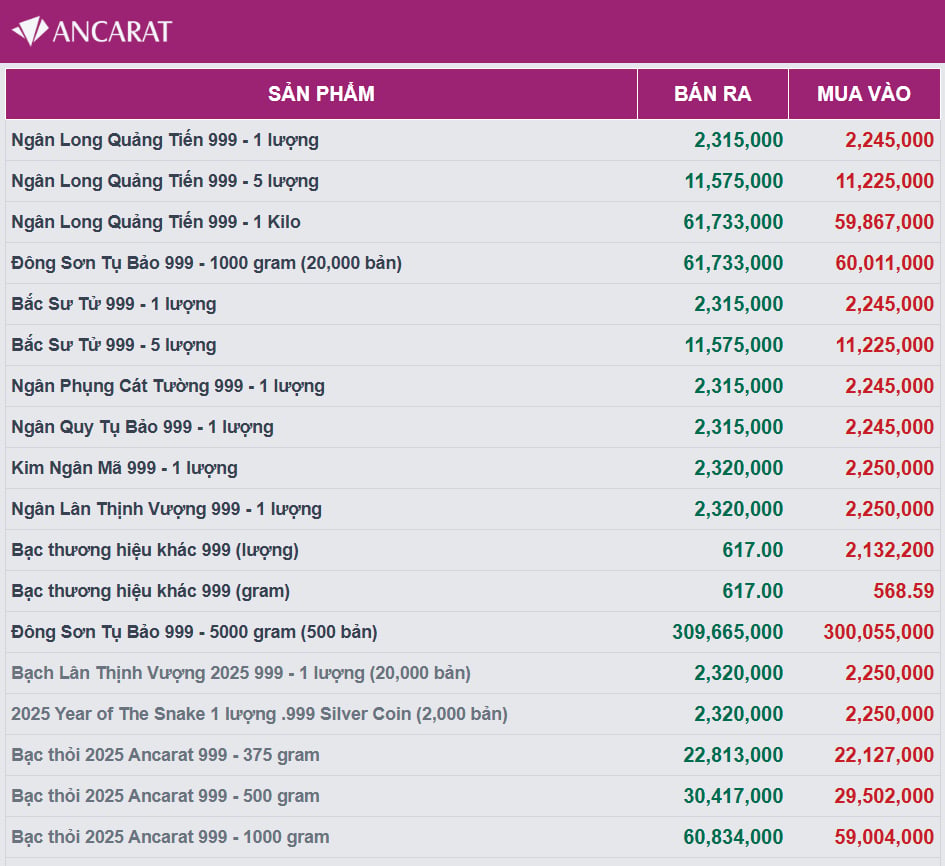Click the SẢN PHẨM column header
The height and width of the screenshot is (866, 945).
pyautogui.click(x=321, y=93)
